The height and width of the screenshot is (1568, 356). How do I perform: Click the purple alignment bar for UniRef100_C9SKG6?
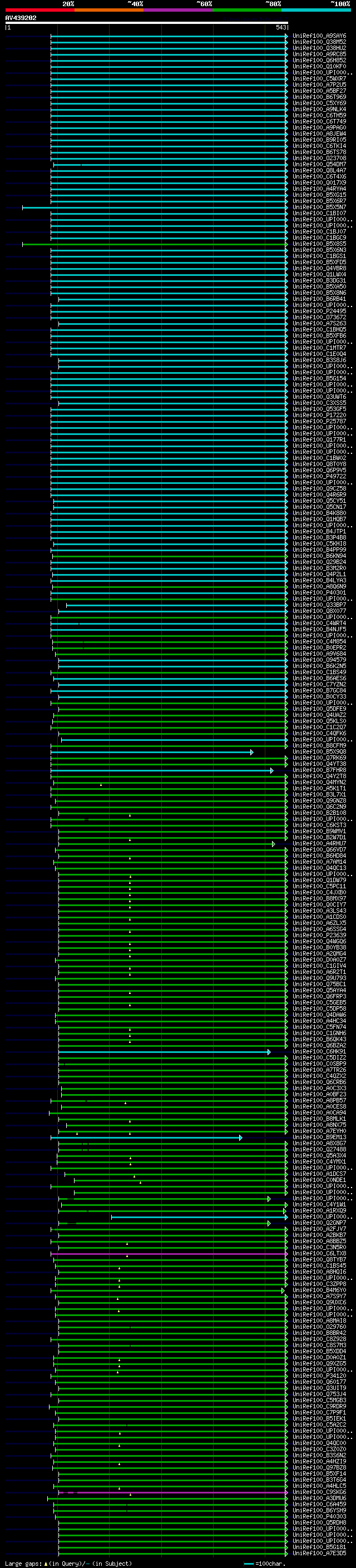point(173,1492)
